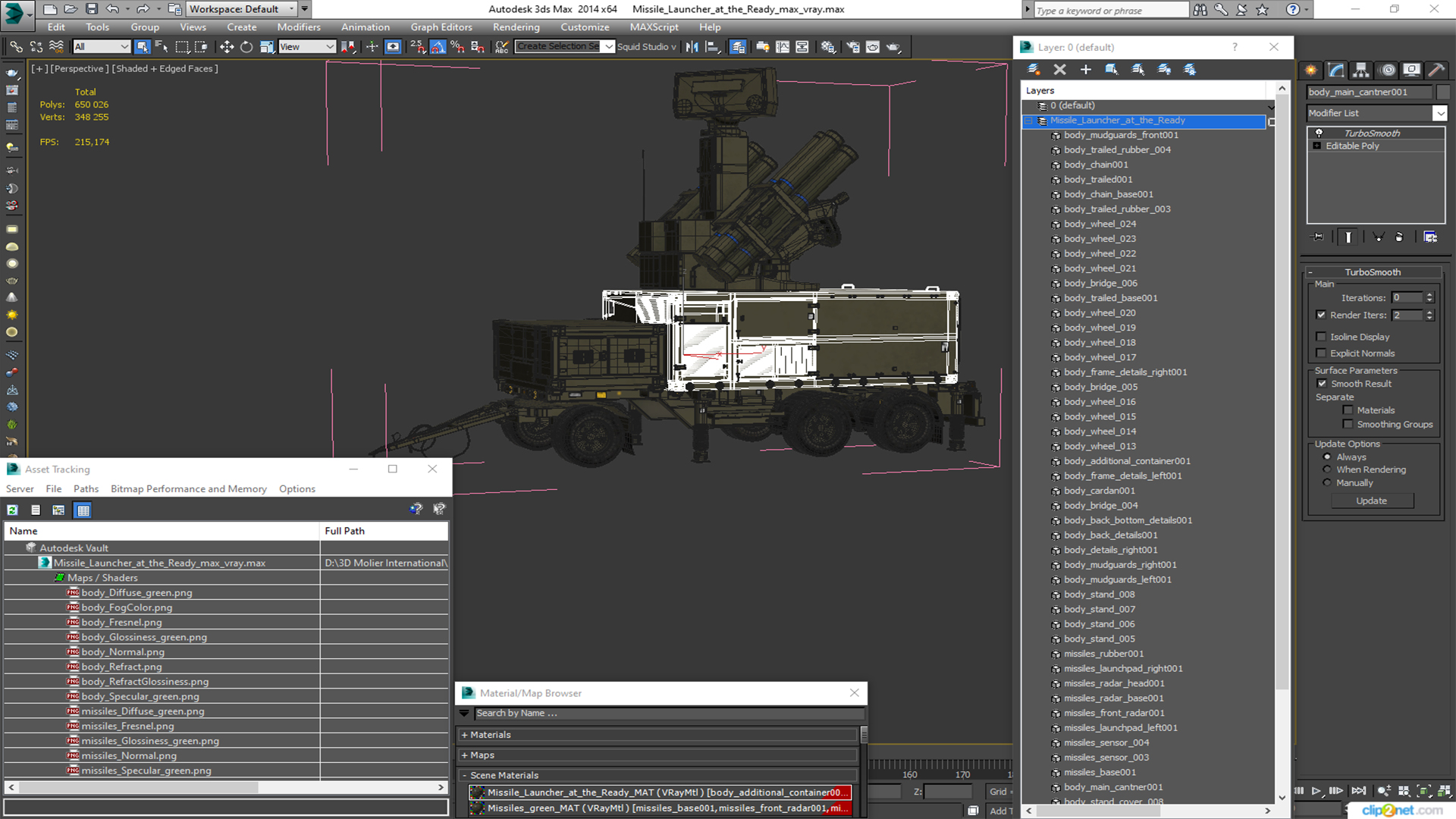1456x819 pixels.
Task: Select When Rendering update option
Action: click(1327, 470)
